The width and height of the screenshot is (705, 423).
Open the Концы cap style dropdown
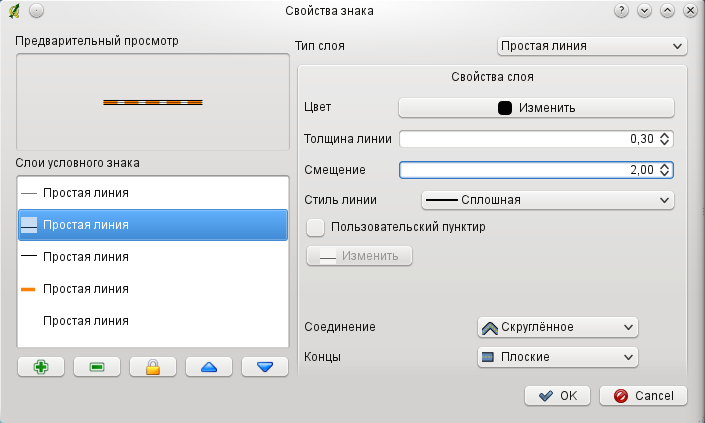(x=558, y=356)
